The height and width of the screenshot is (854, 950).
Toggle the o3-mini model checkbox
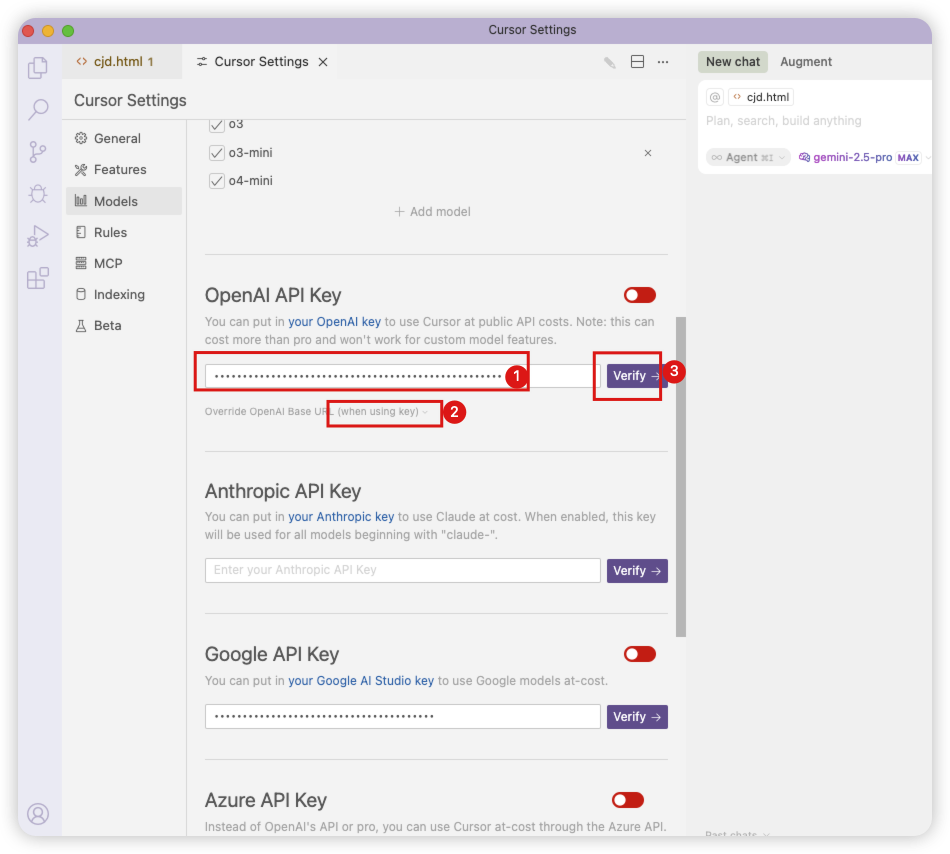(217, 153)
